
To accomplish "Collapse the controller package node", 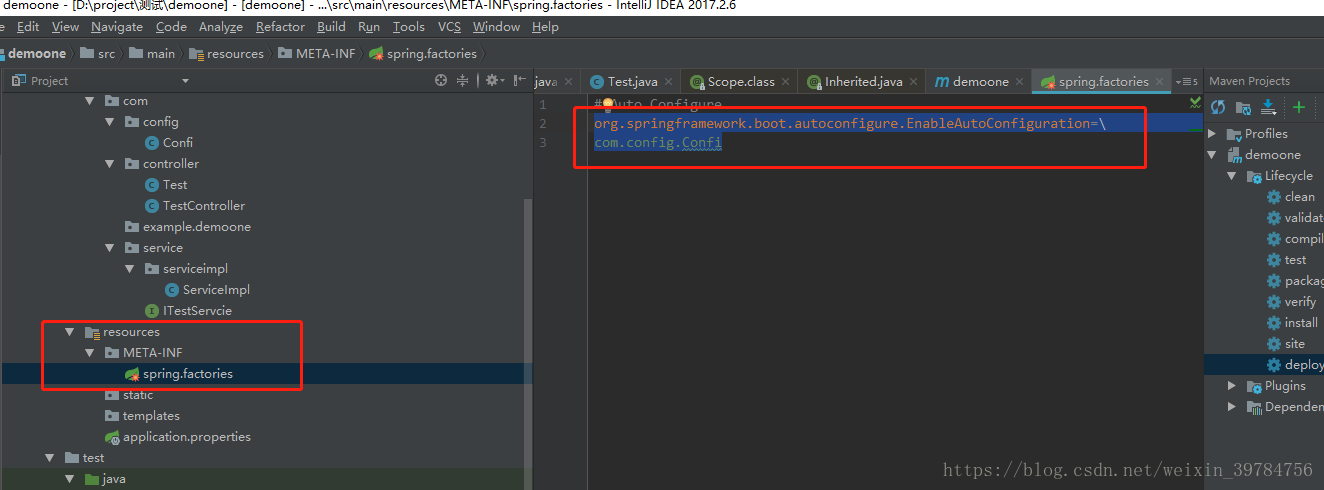I will (x=109, y=164).
